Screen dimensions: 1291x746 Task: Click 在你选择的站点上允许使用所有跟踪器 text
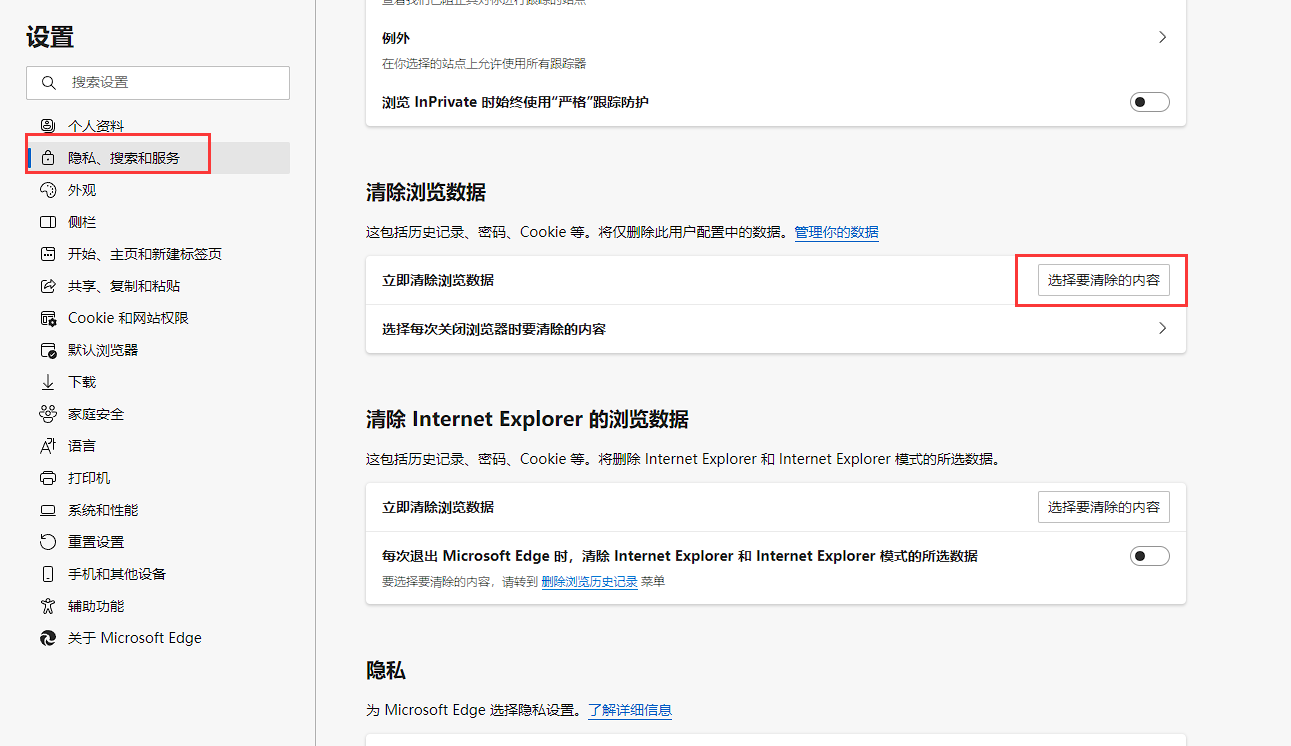point(484,63)
